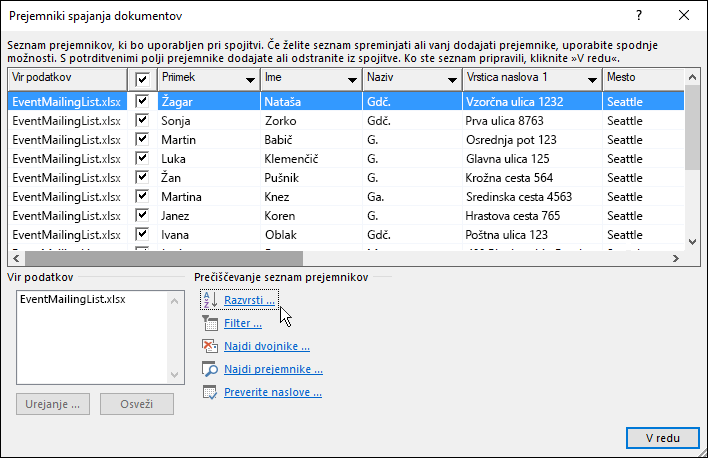Uncheck the recipient Sonja Zorko
The width and height of the screenshot is (708, 458).
[x=142, y=120]
